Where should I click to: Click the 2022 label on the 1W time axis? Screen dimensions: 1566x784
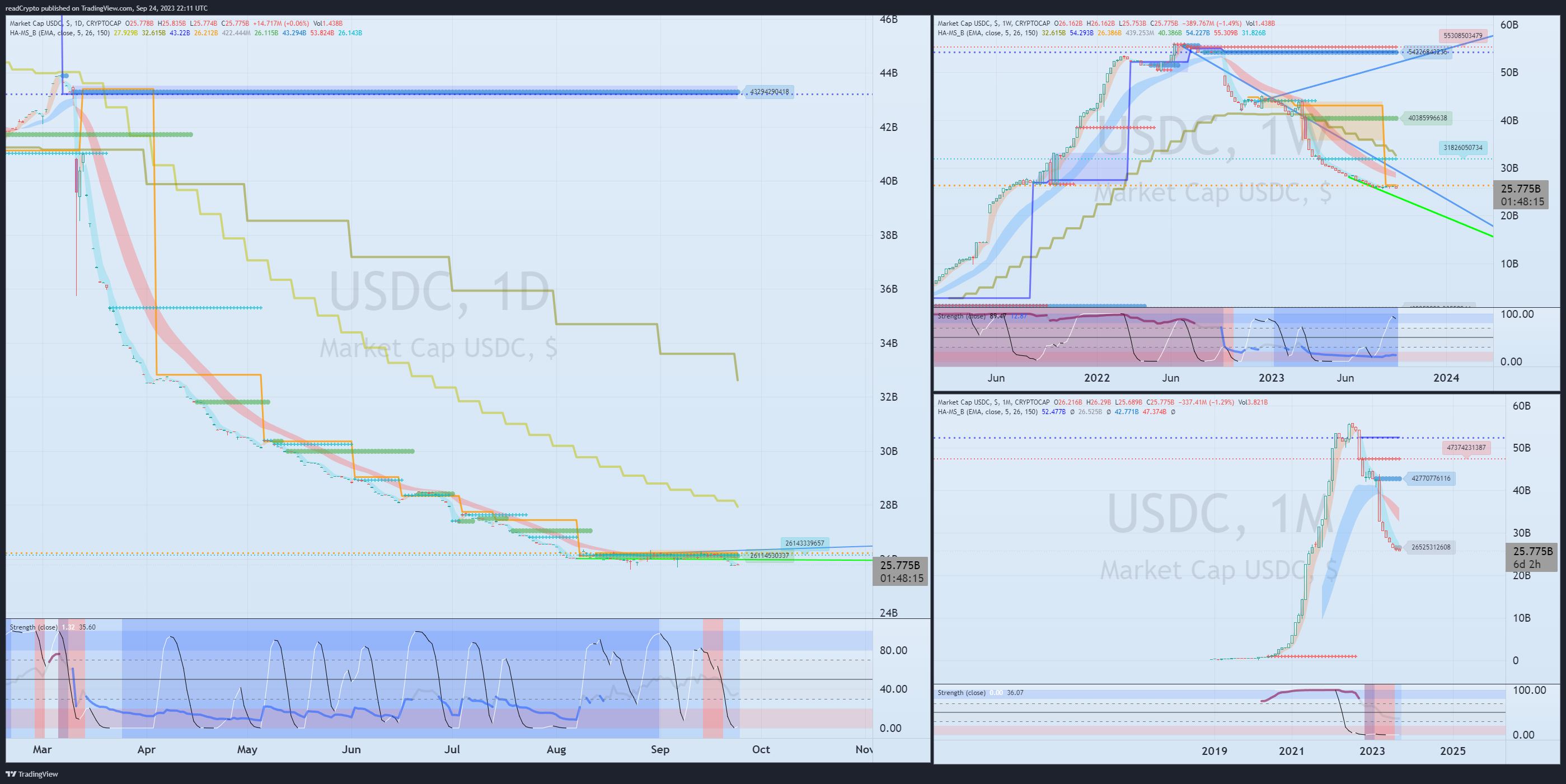[x=1096, y=378]
